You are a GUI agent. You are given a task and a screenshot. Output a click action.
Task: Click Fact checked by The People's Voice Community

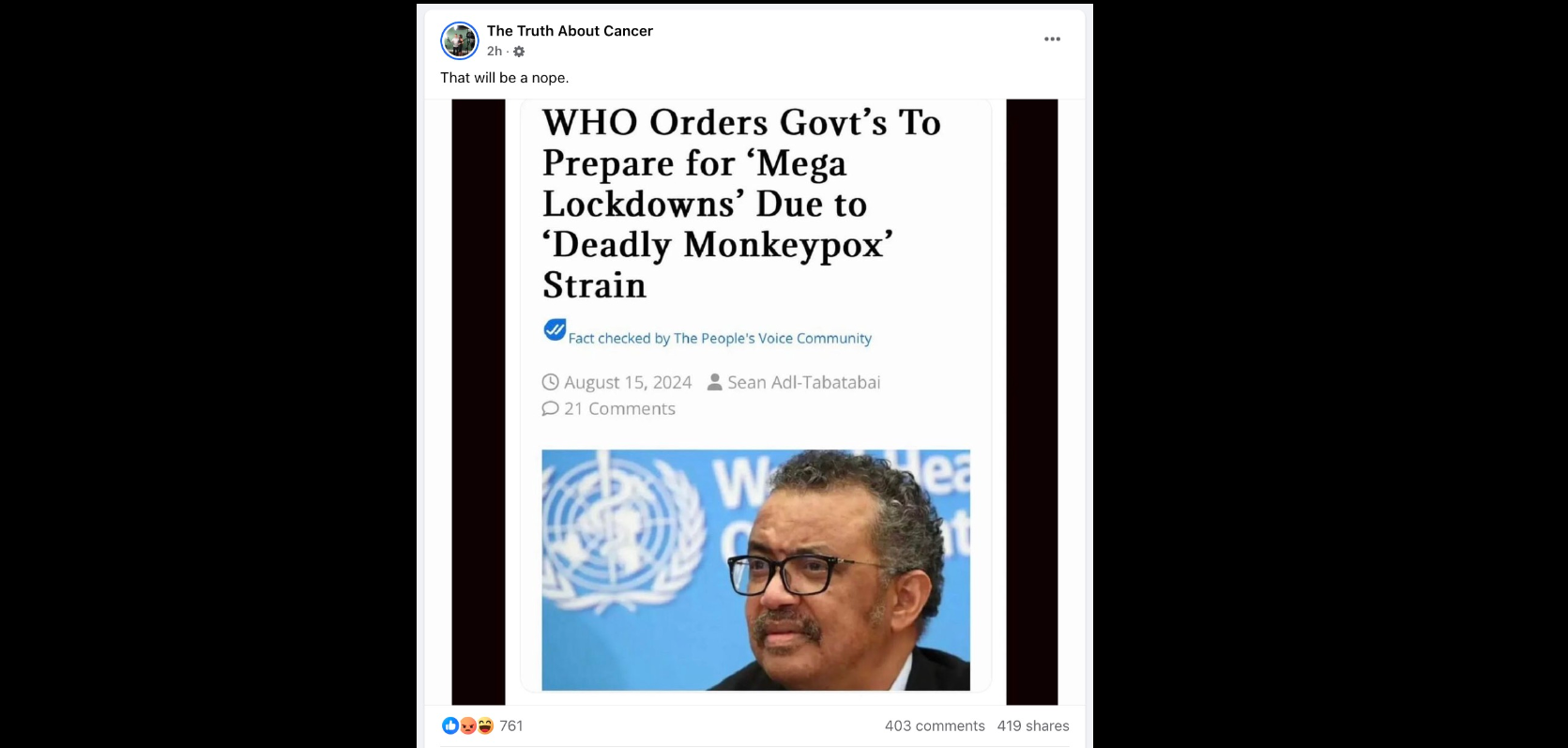click(720, 338)
